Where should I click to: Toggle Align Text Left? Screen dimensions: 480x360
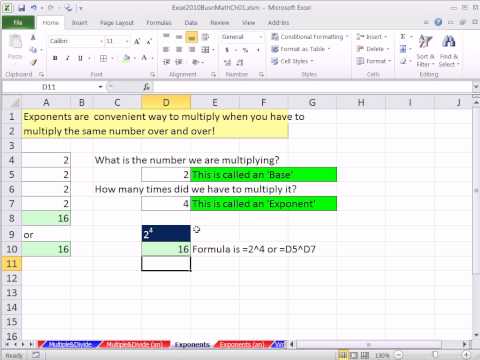click(x=166, y=50)
